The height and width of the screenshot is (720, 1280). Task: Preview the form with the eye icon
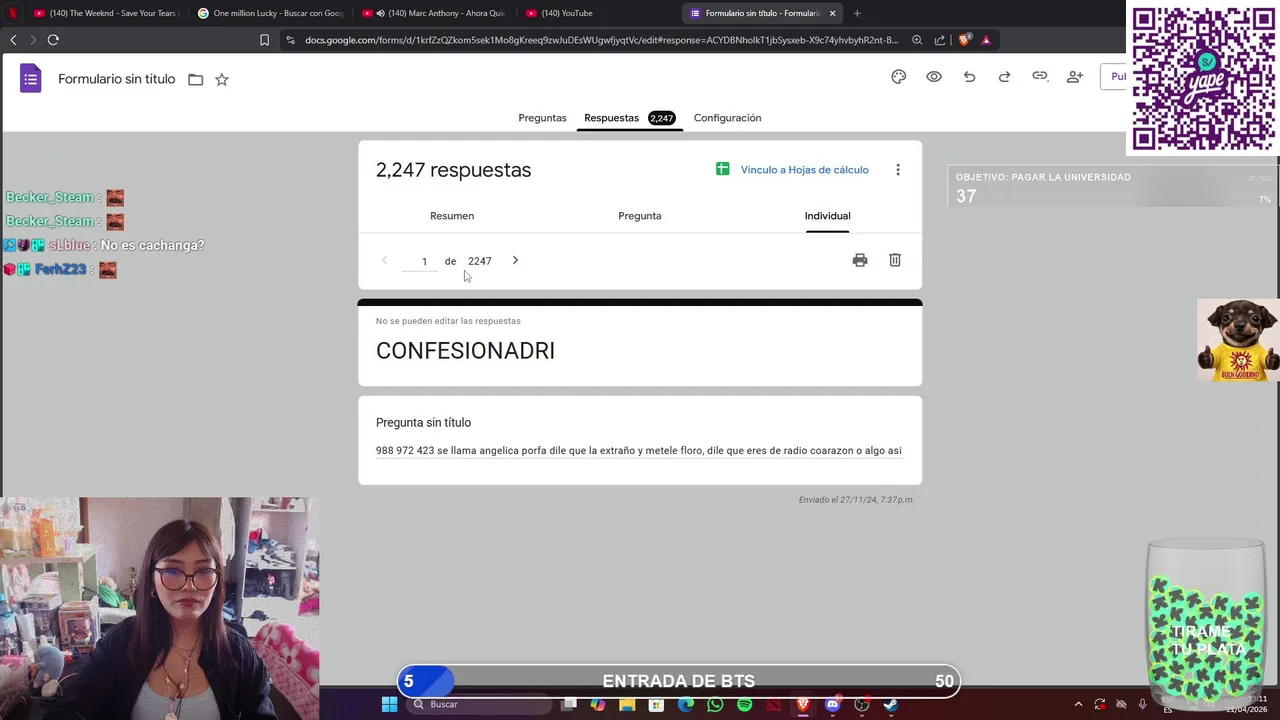[x=934, y=77]
